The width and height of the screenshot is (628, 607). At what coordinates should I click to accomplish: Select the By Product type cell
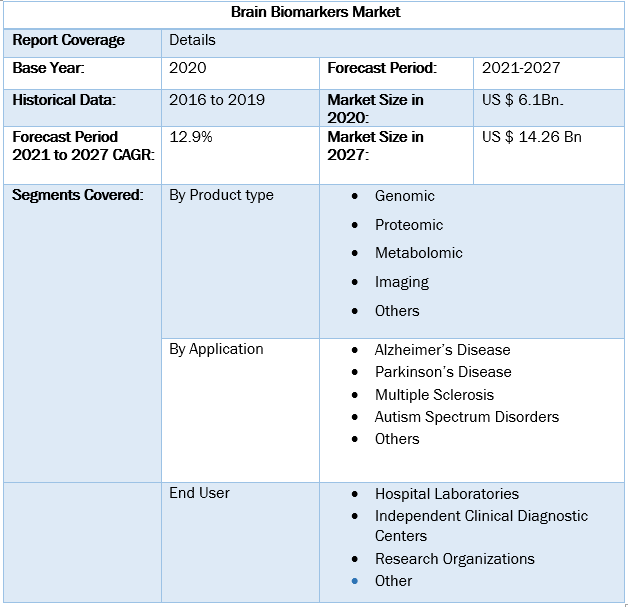coord(221,195)
